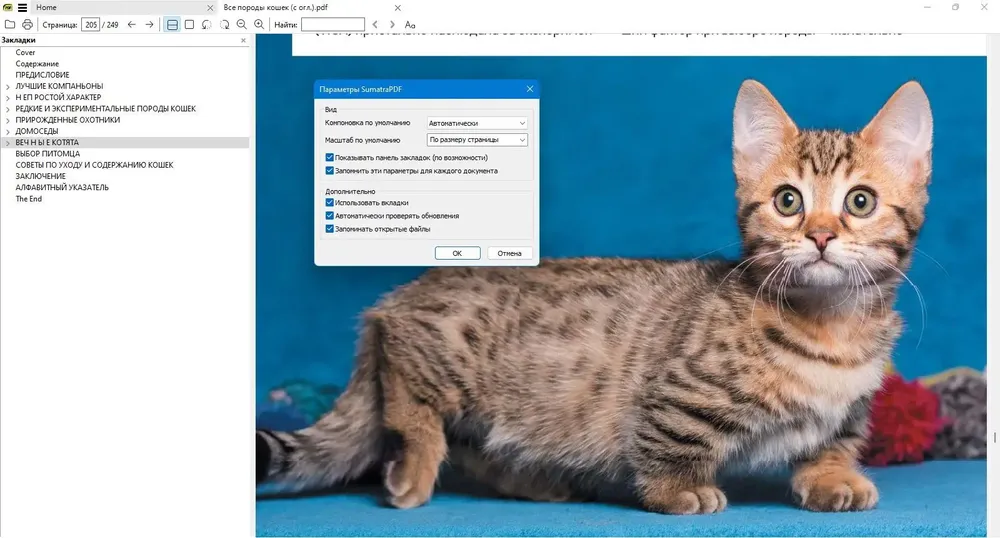Screen dimensions: 1000x538
Task: Close the Все породы кошек PDF tab
Action: [398, 8]
